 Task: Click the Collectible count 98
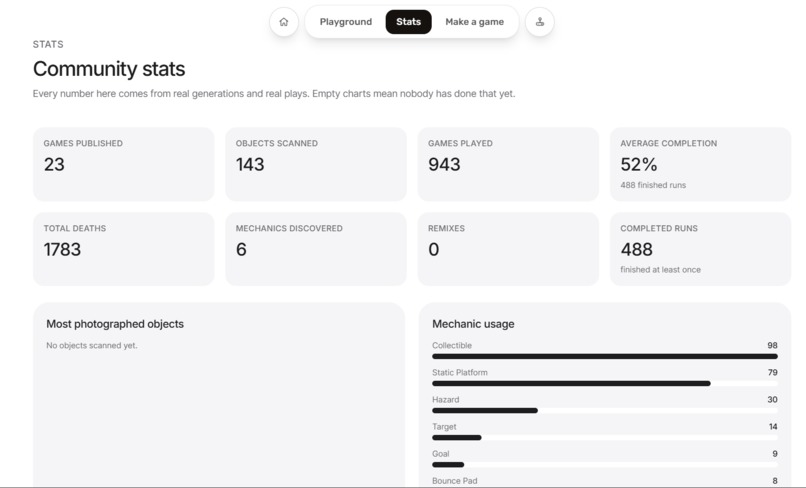click(772, 346)
